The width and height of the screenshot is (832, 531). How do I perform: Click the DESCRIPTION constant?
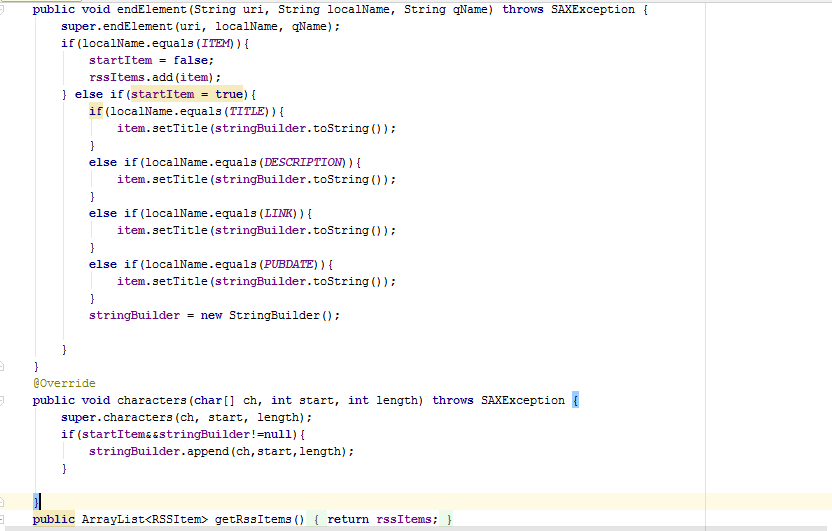(x=303, y=162)
